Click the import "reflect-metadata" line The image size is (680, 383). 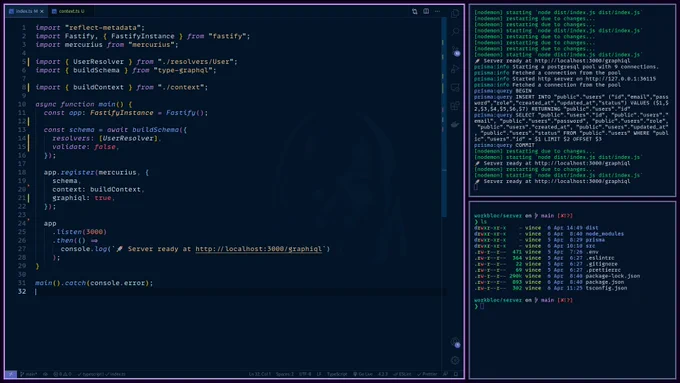pyautogui.click(x=90, y=27)
